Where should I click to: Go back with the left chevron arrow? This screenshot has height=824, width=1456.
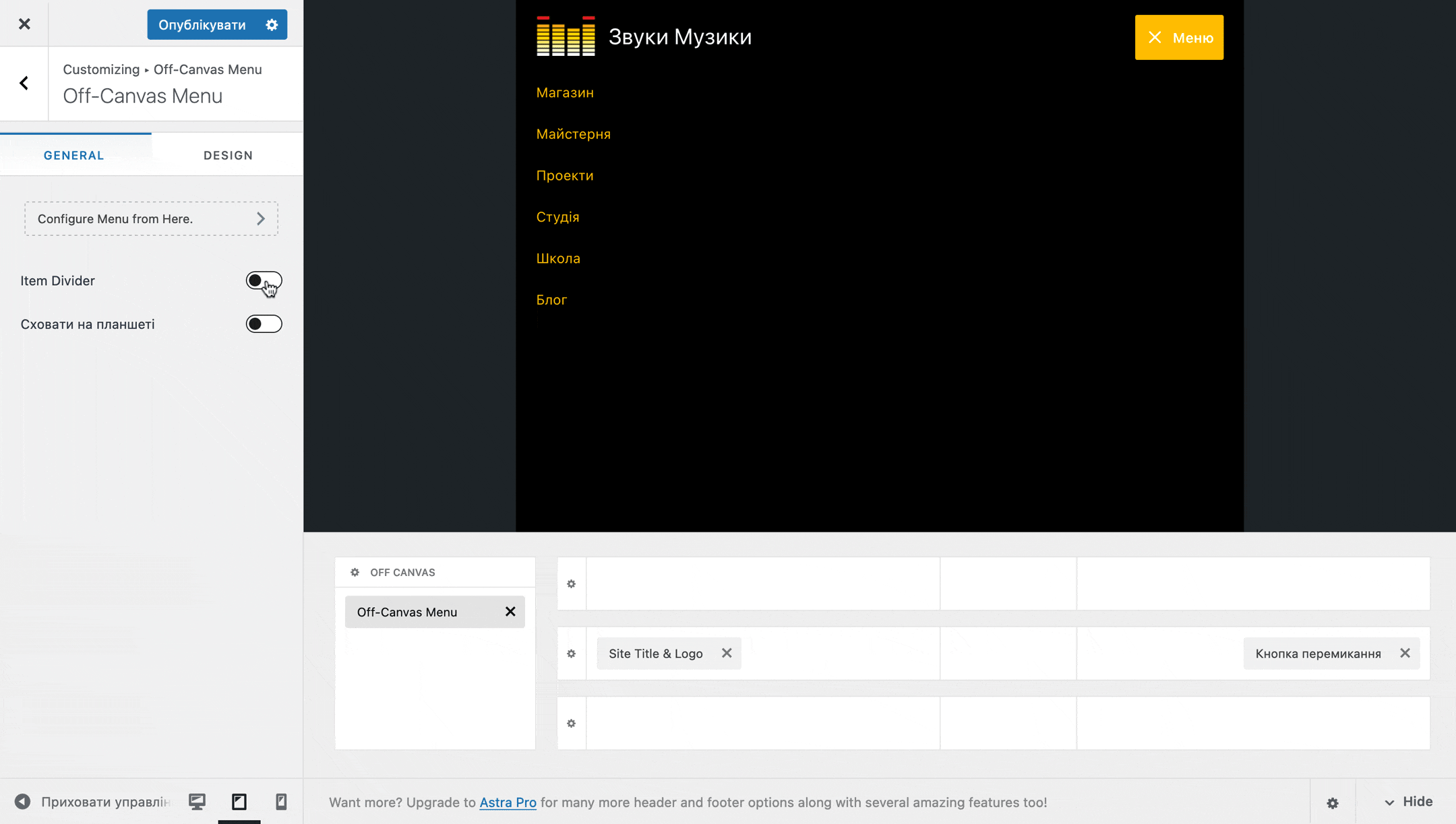(x=24, y=84)
